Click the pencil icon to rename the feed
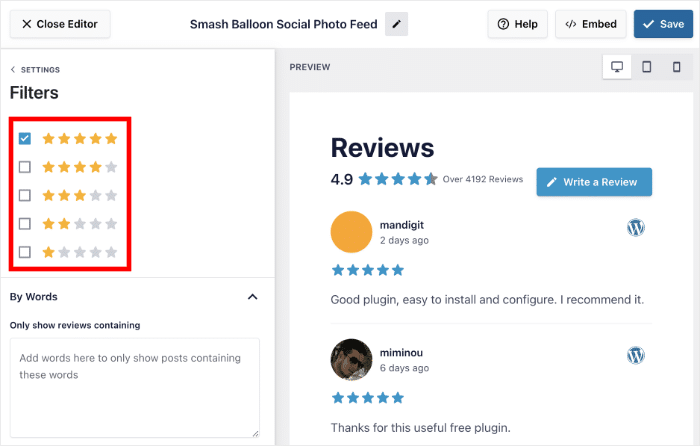700x446 pixels. pyautogui.click(x=396, y=24)
